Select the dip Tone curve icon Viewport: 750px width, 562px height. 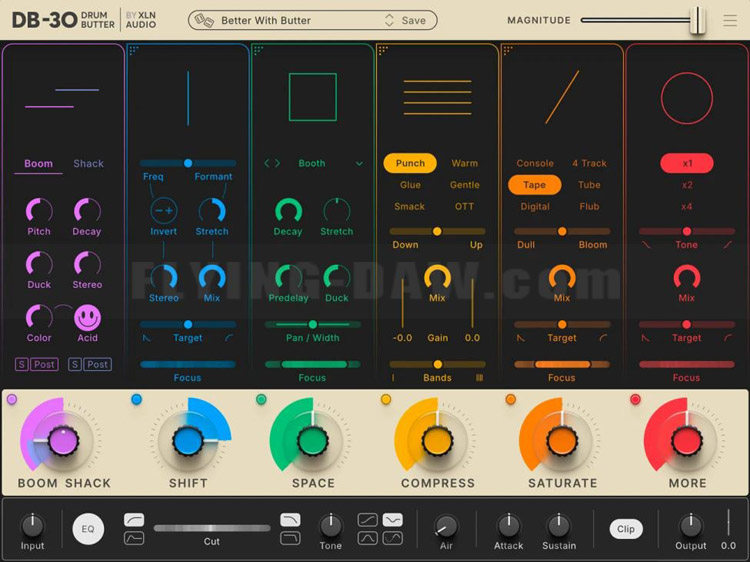(x=393, y=519)
